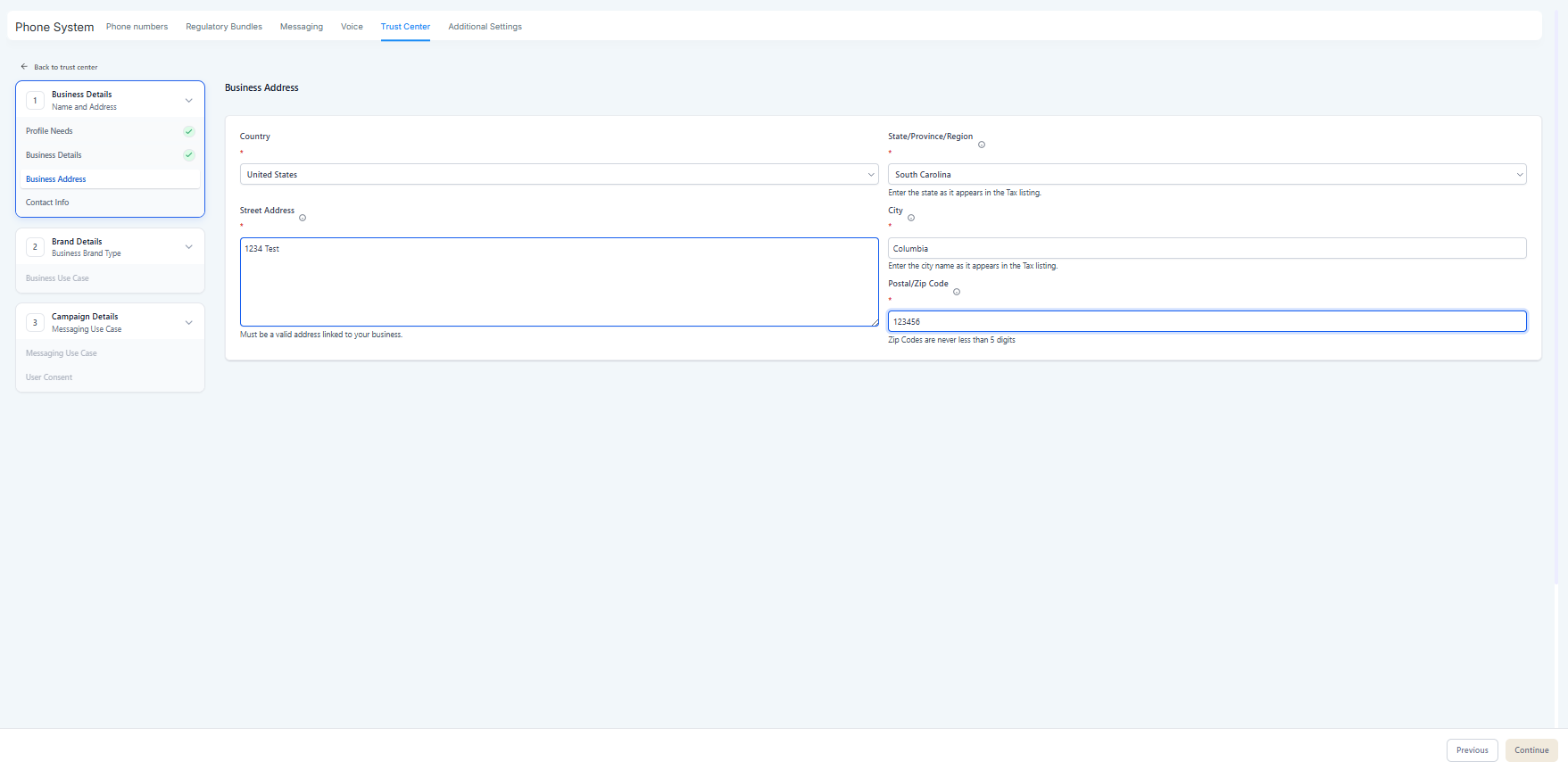
Task: Click the step 1 number badge
Action: click(x=35, y=101)
